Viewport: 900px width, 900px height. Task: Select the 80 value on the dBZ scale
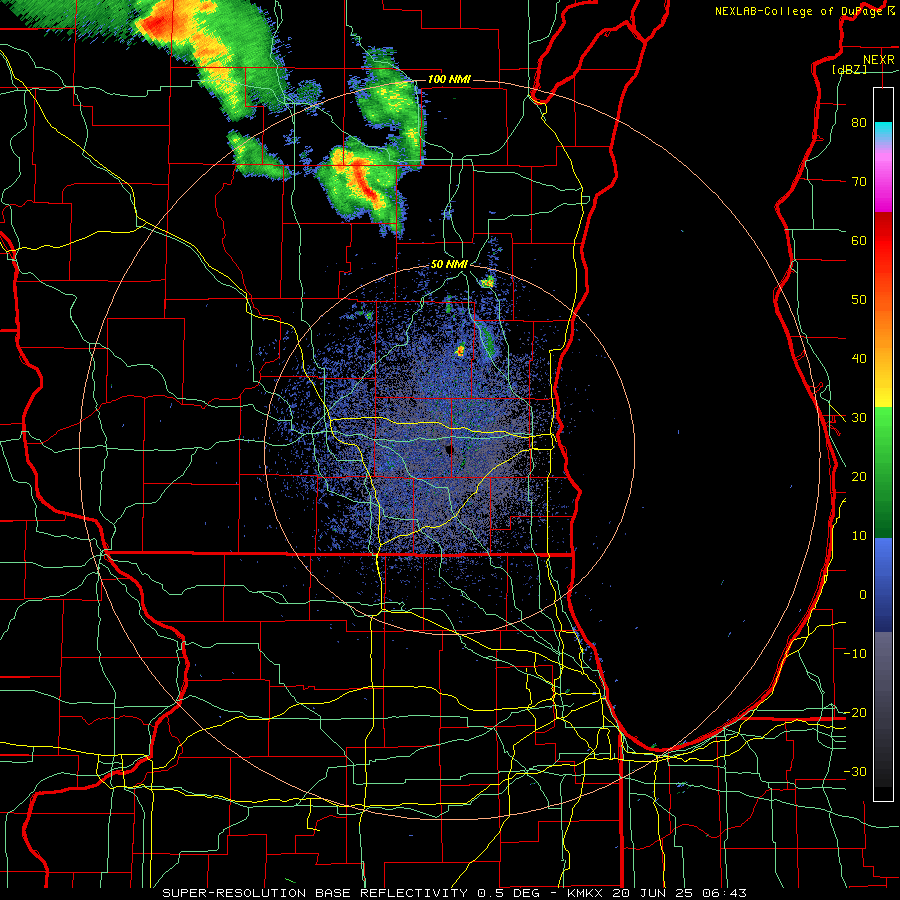[859, 122]
